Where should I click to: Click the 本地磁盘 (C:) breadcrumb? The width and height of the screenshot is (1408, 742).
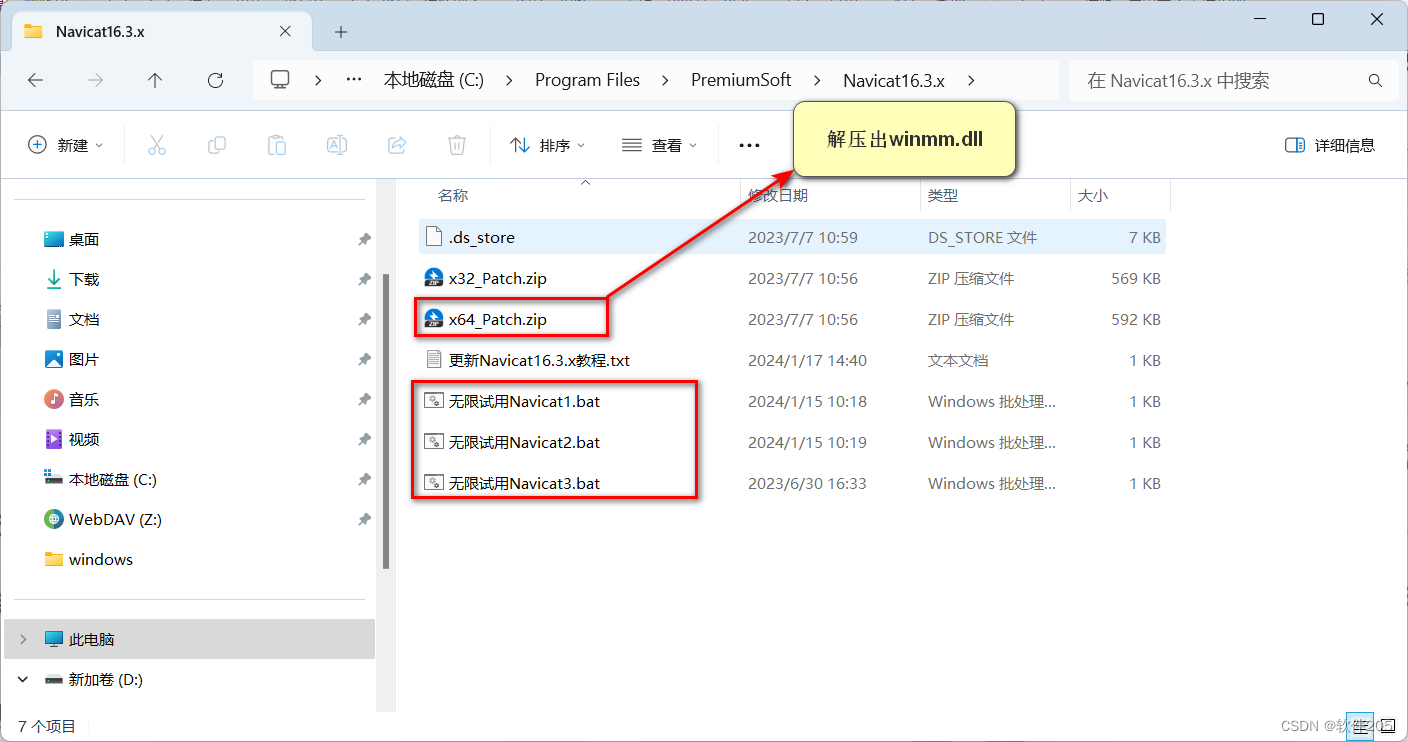pos(434,80)
